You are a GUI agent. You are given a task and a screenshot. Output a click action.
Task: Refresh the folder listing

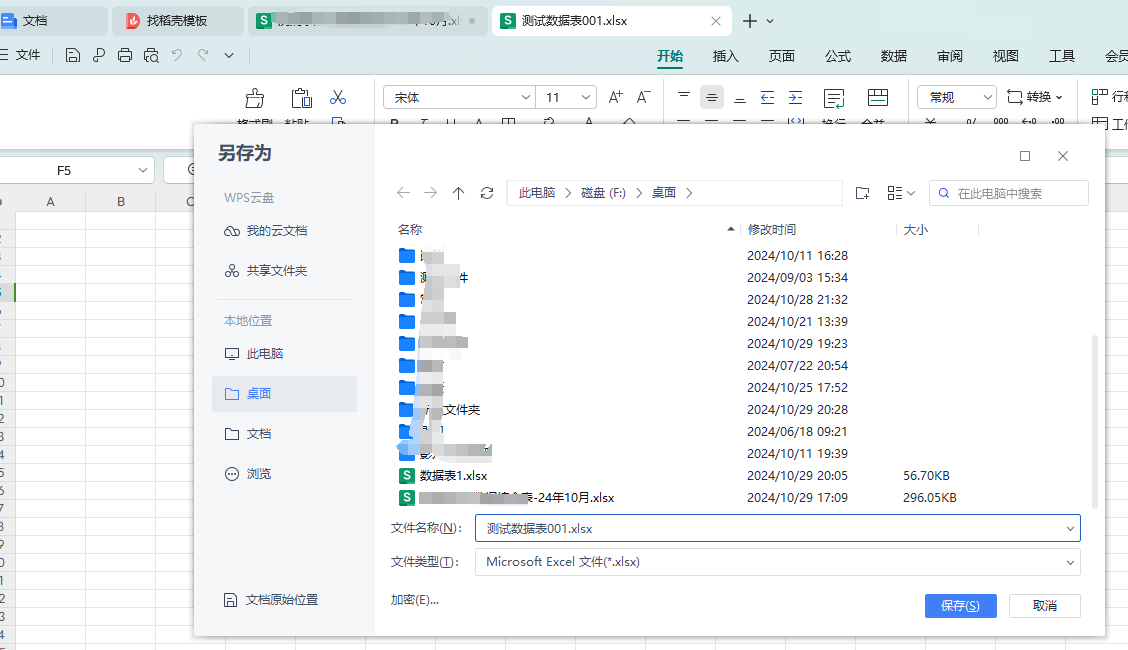pyautogui.click(x=487, y=193)
